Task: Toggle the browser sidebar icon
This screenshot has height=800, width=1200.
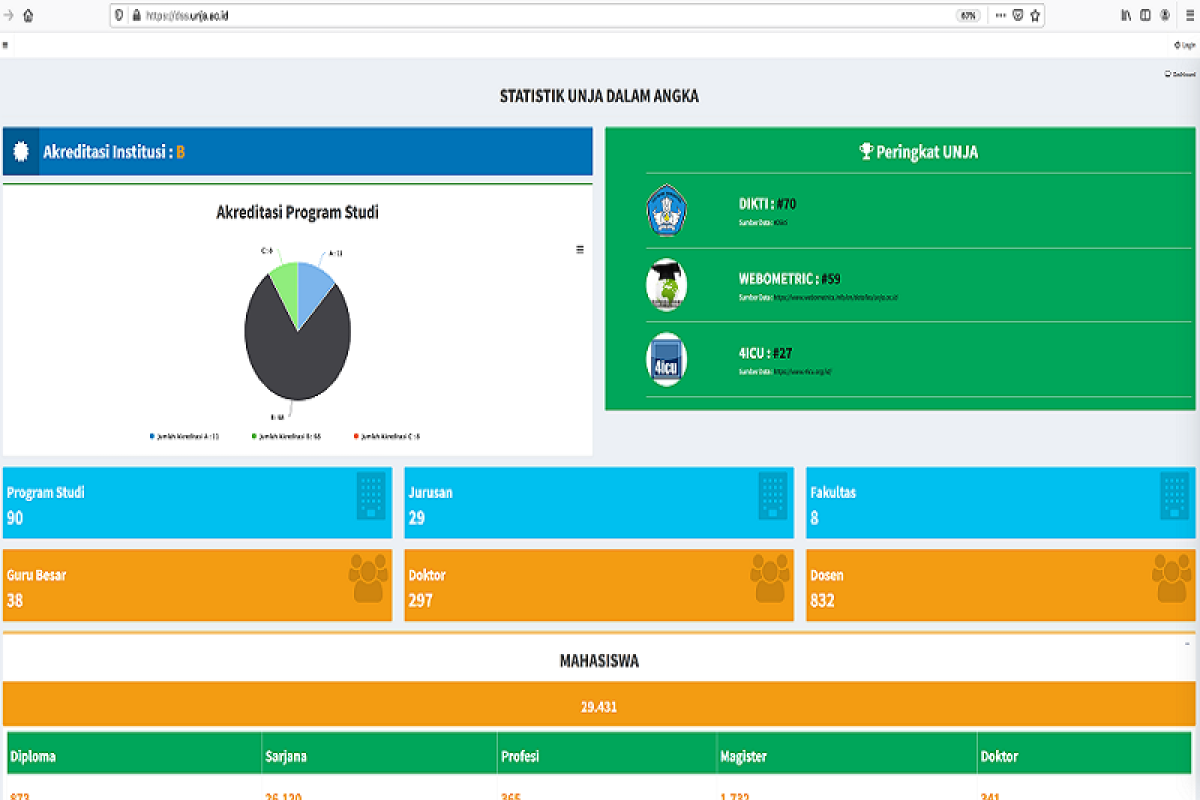Action: [1145, 15]
